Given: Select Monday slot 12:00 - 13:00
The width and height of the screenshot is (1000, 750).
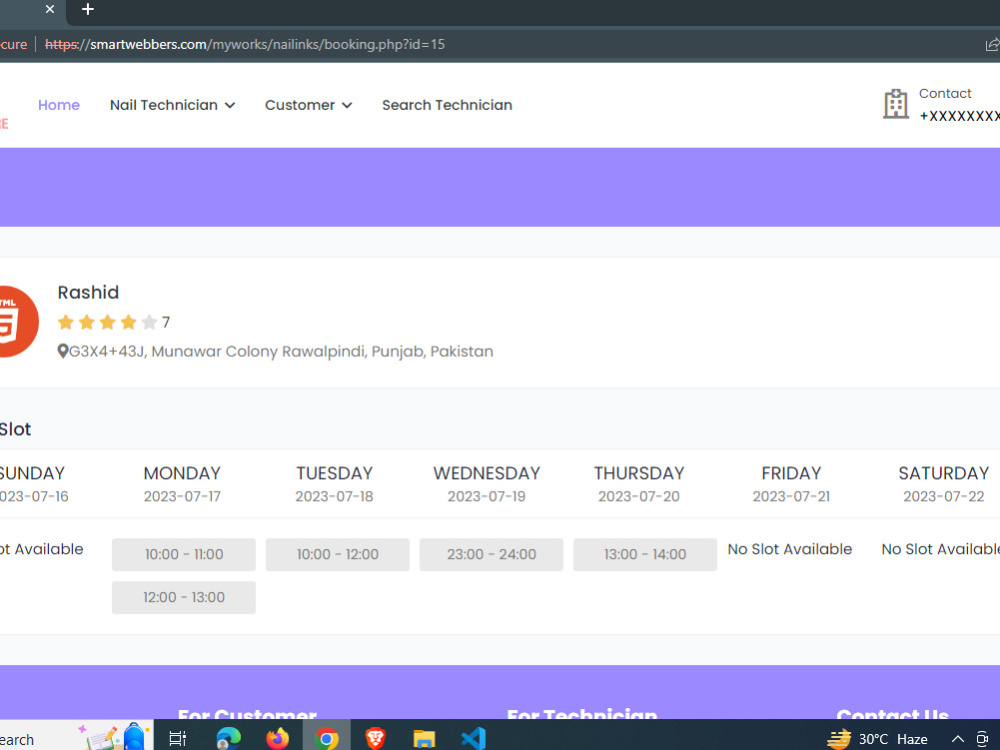Looking at the screenshot, I should 184,598.
